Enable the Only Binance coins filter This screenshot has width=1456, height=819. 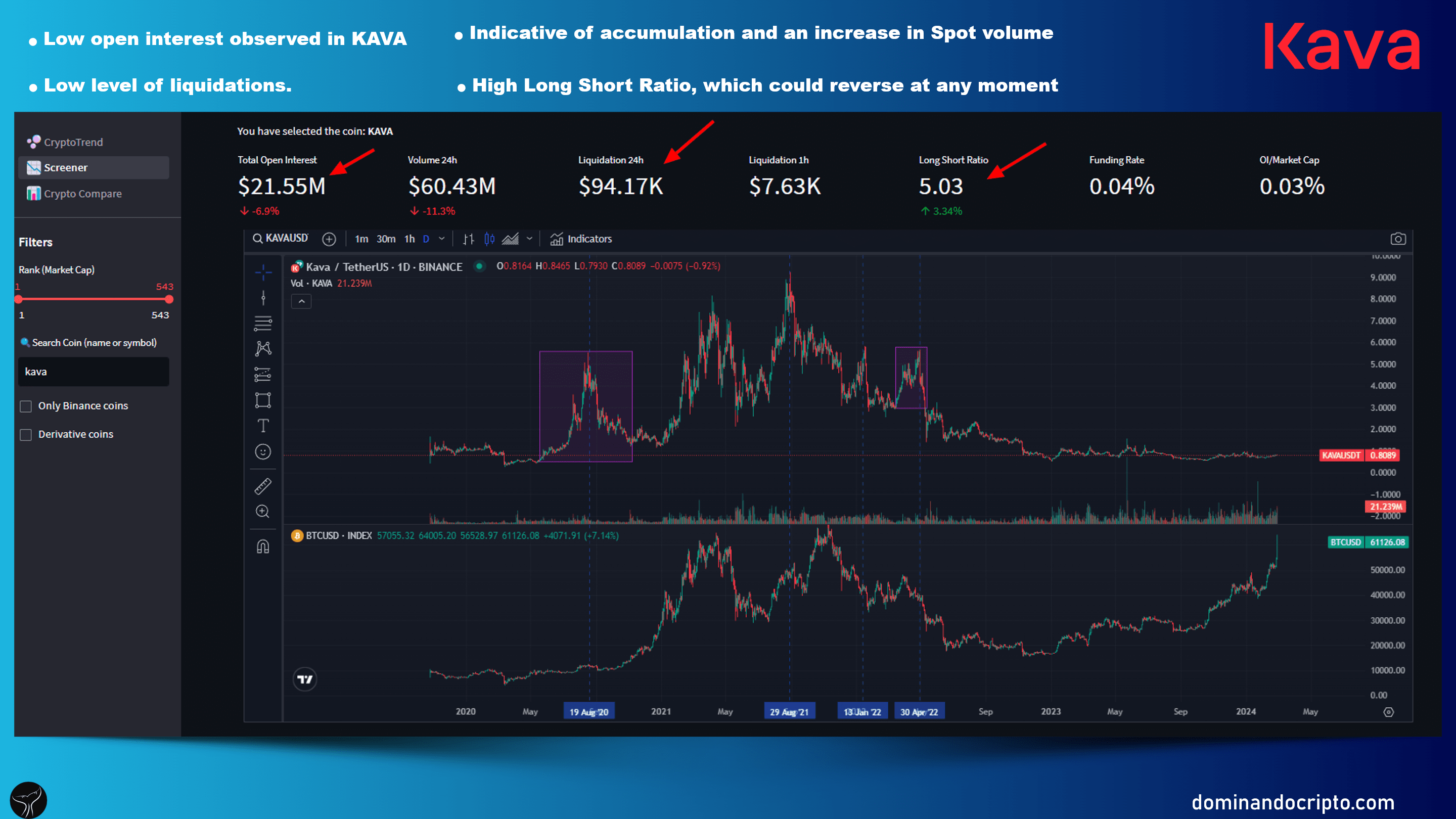click(25, 406)
